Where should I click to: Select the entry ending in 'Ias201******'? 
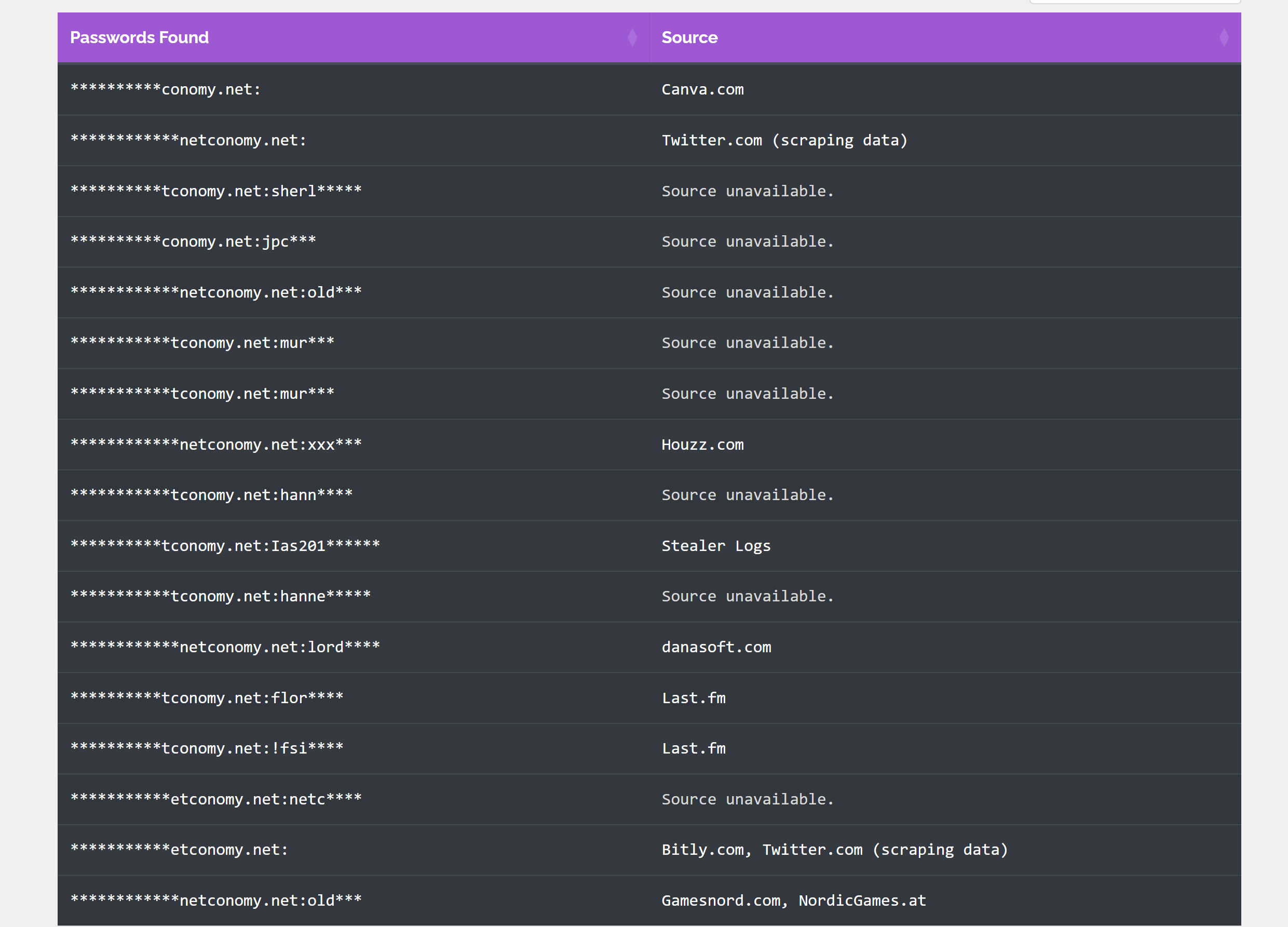tap(225, 546)
